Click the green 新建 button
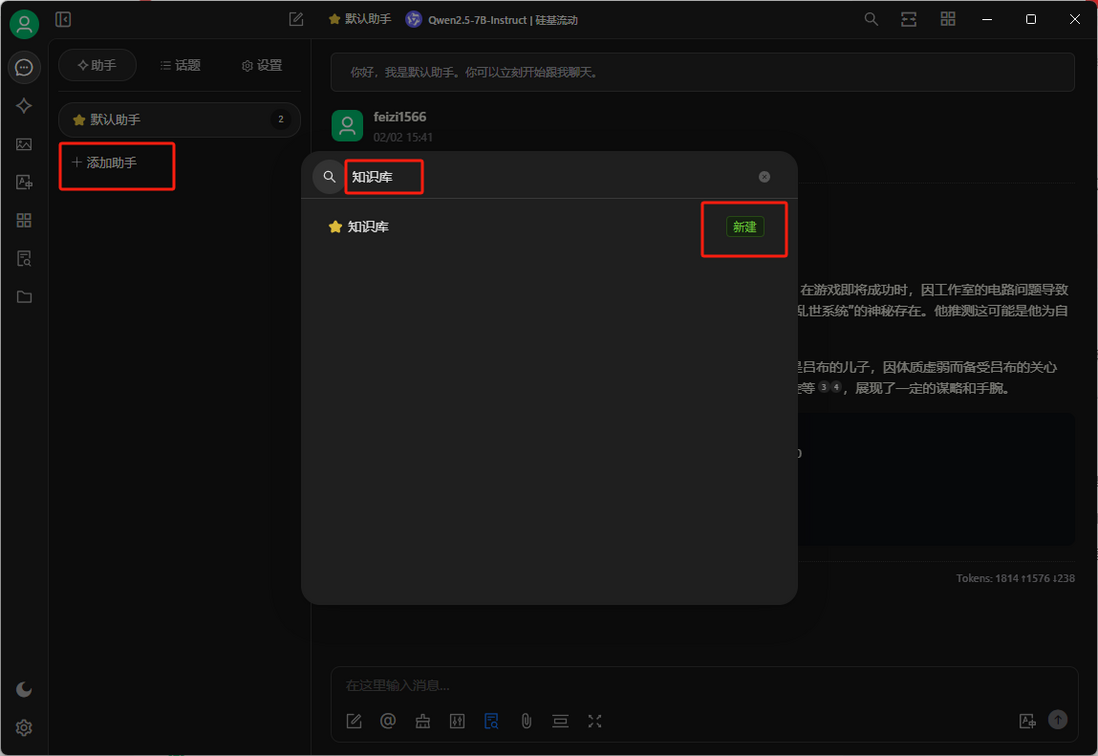1098x756 pixels. (x=744, y=227)
